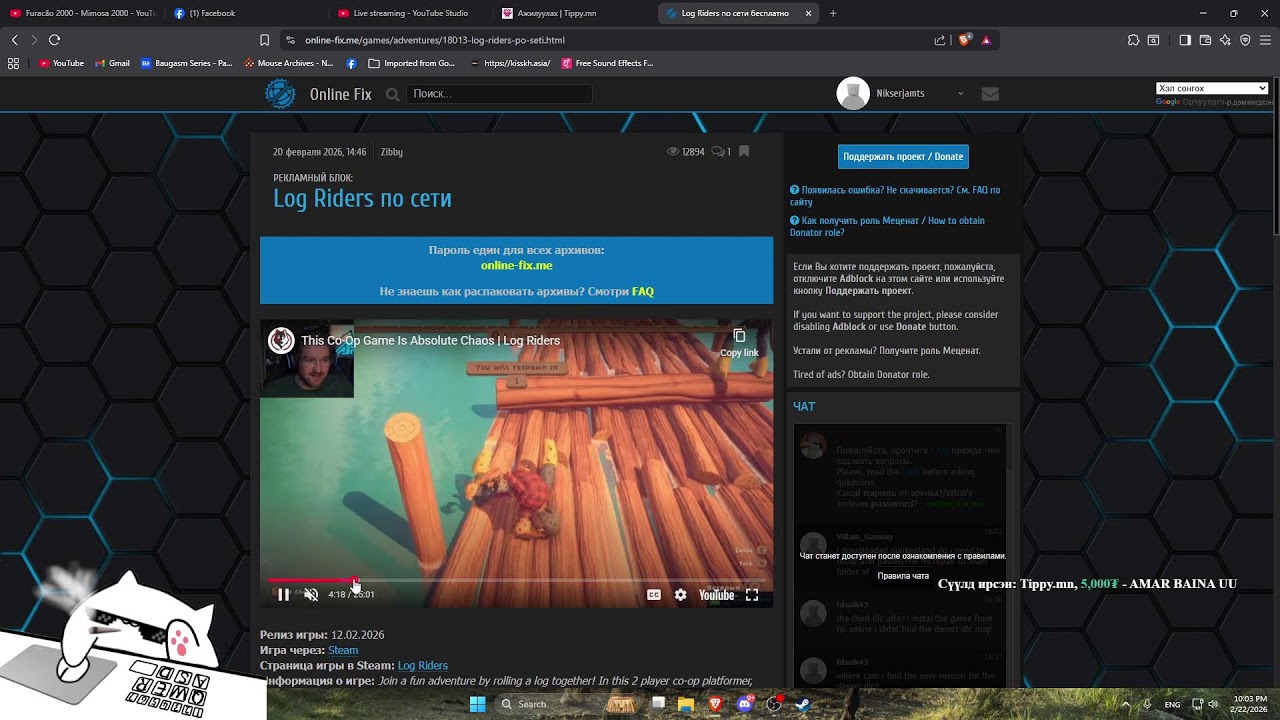
Task: Open taskbar clock showing 10:03 PM
Action: 1249,704
